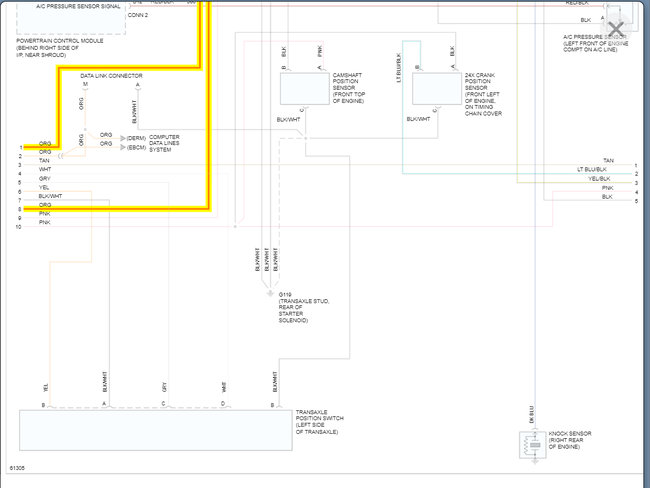
Task: Select the "CAMSHAFT POSITION SENSOR" label text
Action: [x=349, y=88]
